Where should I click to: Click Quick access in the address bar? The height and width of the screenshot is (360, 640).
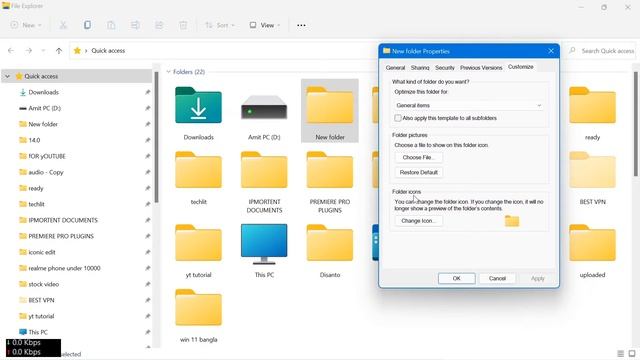click(x=108, y=51)
